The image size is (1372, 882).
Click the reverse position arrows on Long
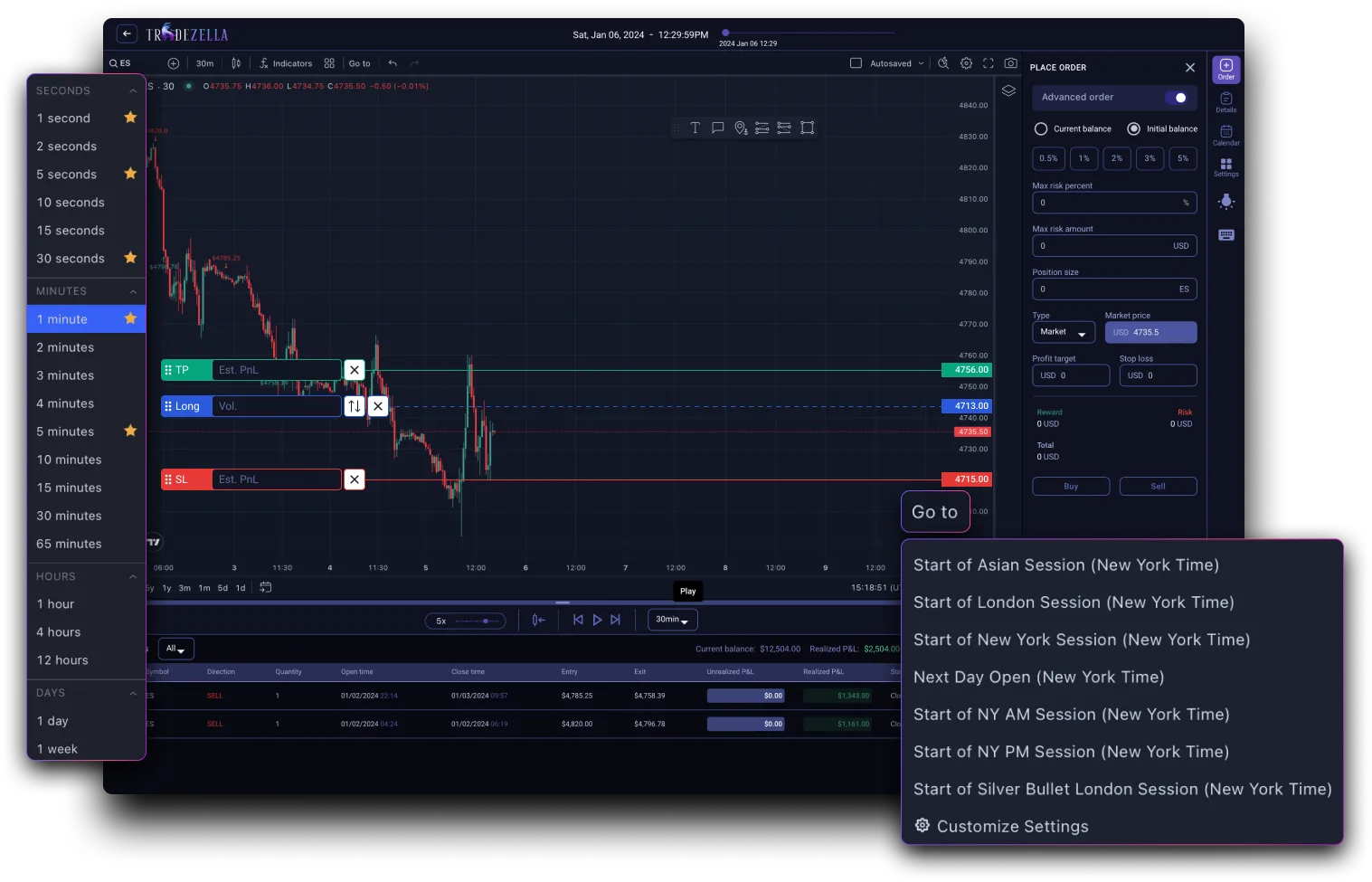click(355, 406)
